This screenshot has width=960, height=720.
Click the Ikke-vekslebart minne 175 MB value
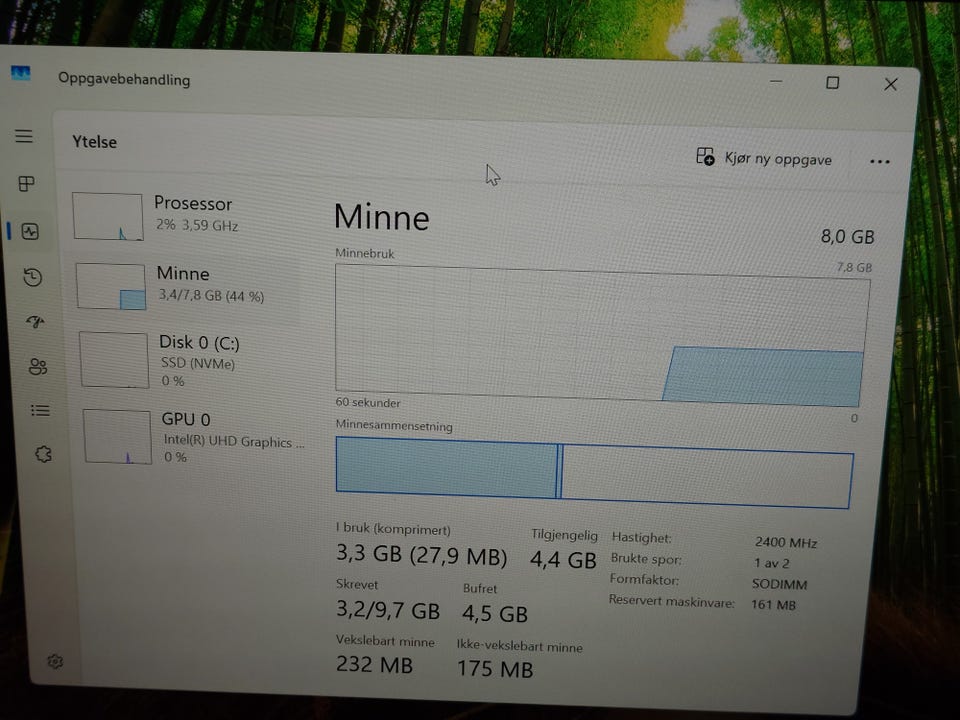point(495,669)
